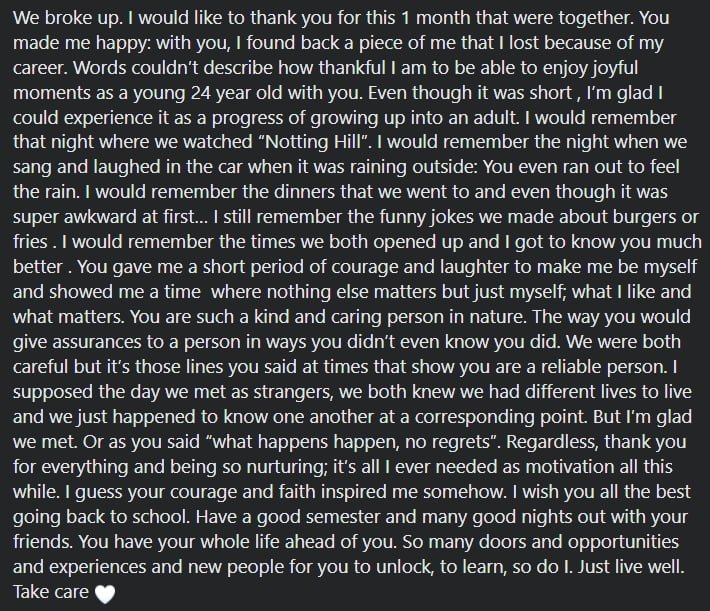Click the phrase "burgers or" in the post
Viewport: 710px width, 611px height.
click(656, 217)
